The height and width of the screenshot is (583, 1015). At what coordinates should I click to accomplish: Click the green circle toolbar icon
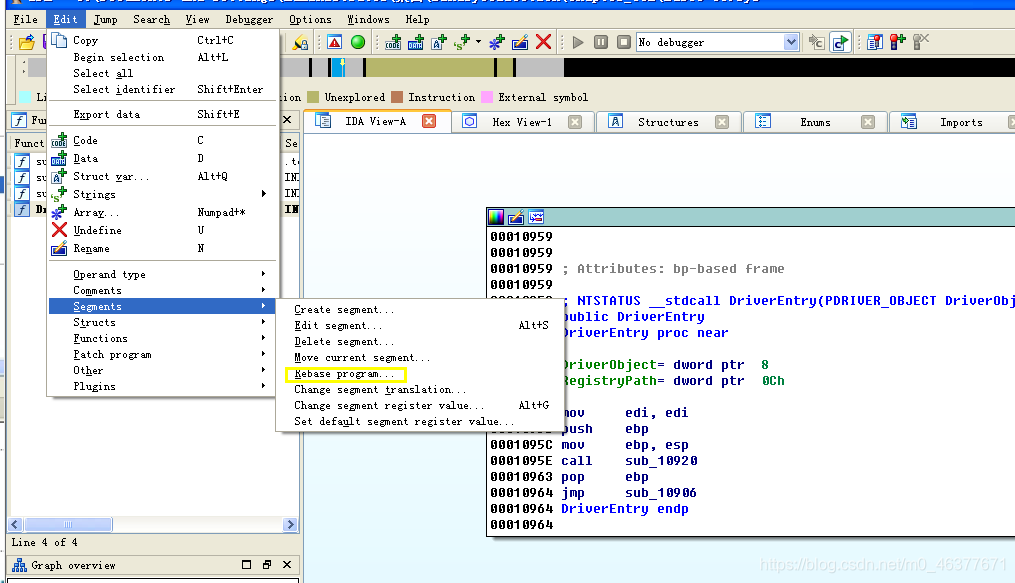point(357,43)
